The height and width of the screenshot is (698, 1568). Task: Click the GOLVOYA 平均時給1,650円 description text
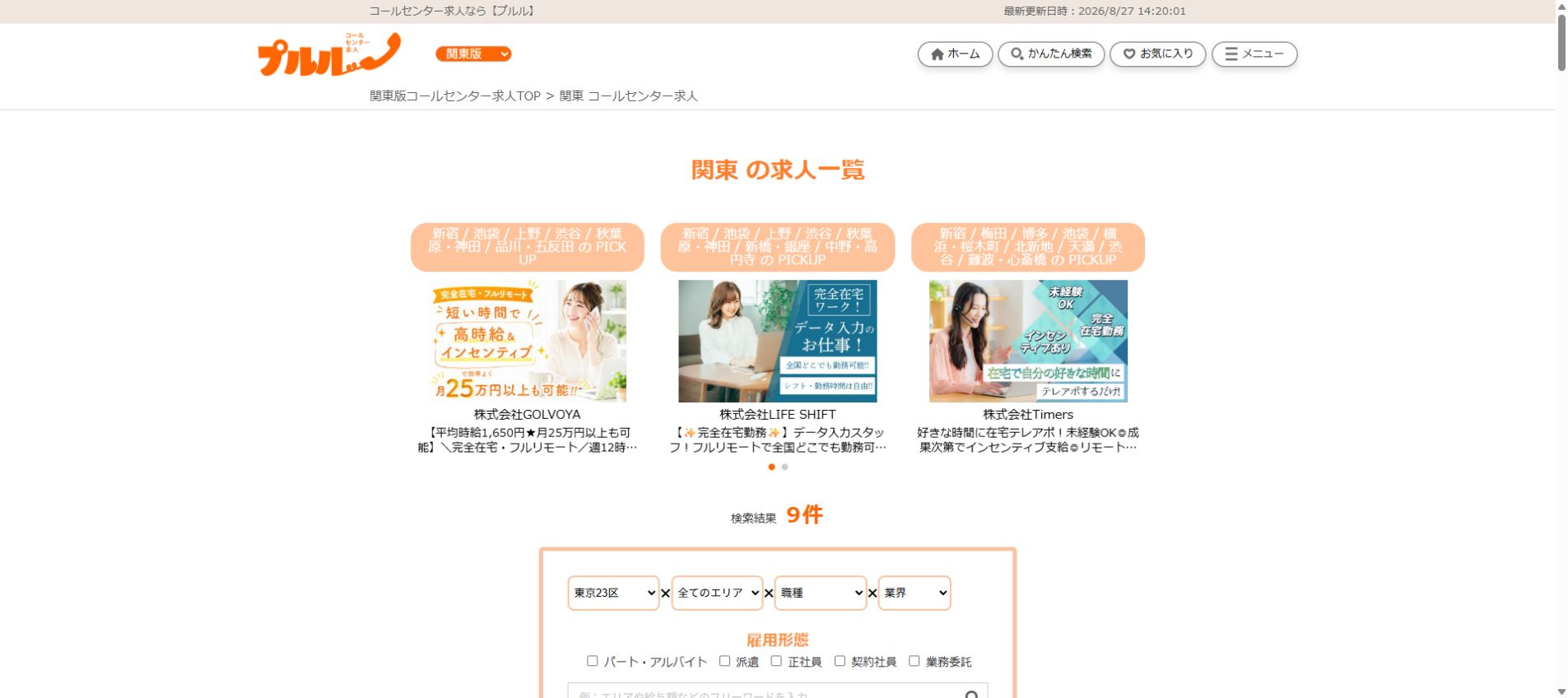[x=527, y=440]
